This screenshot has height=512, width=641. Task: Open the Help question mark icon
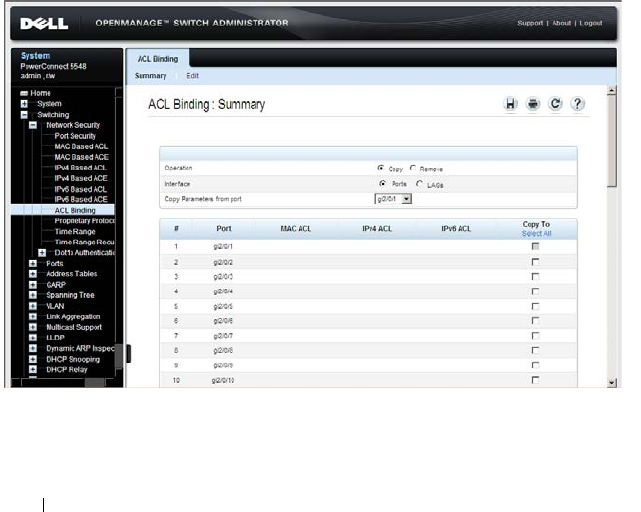(577, 104)
